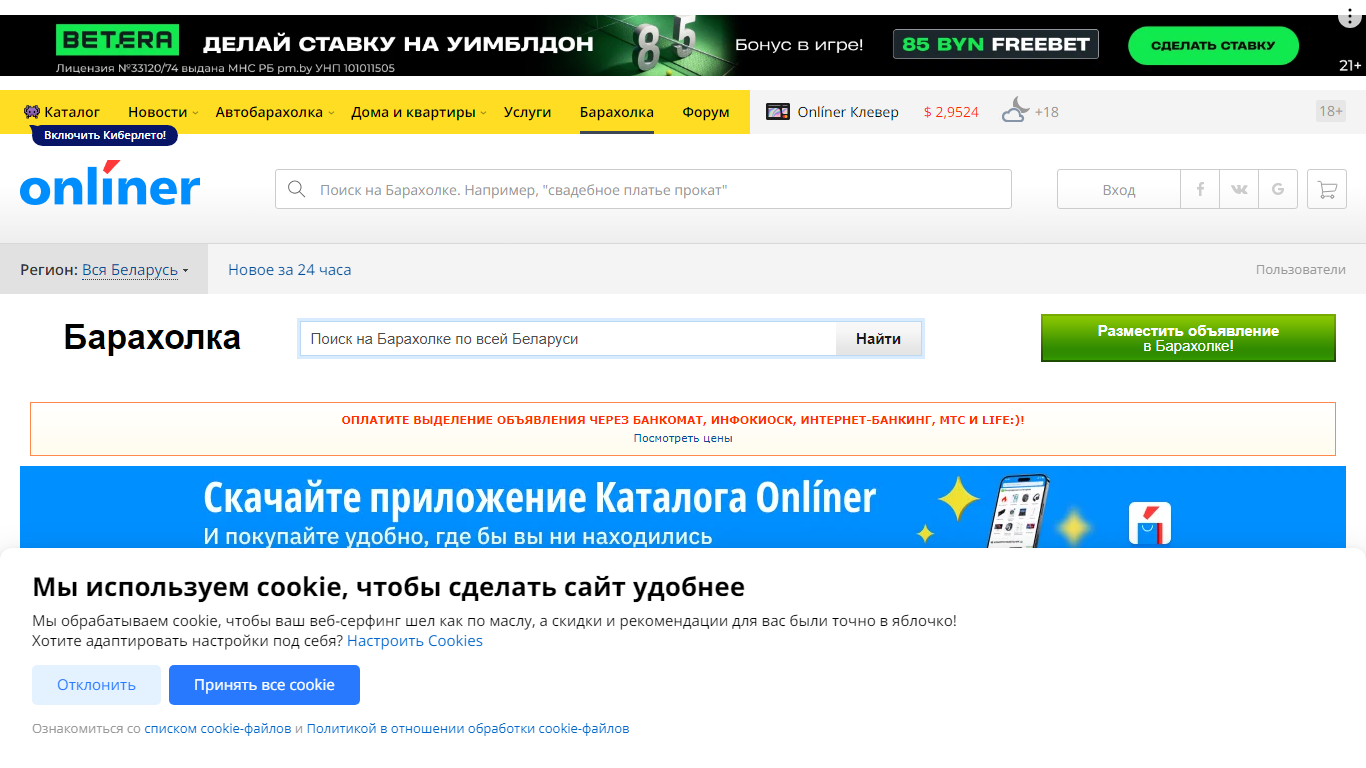This screenshot has width=1366, height=768.
Task: Click the 18+ age badge
Action: [x=1331, y=111]
